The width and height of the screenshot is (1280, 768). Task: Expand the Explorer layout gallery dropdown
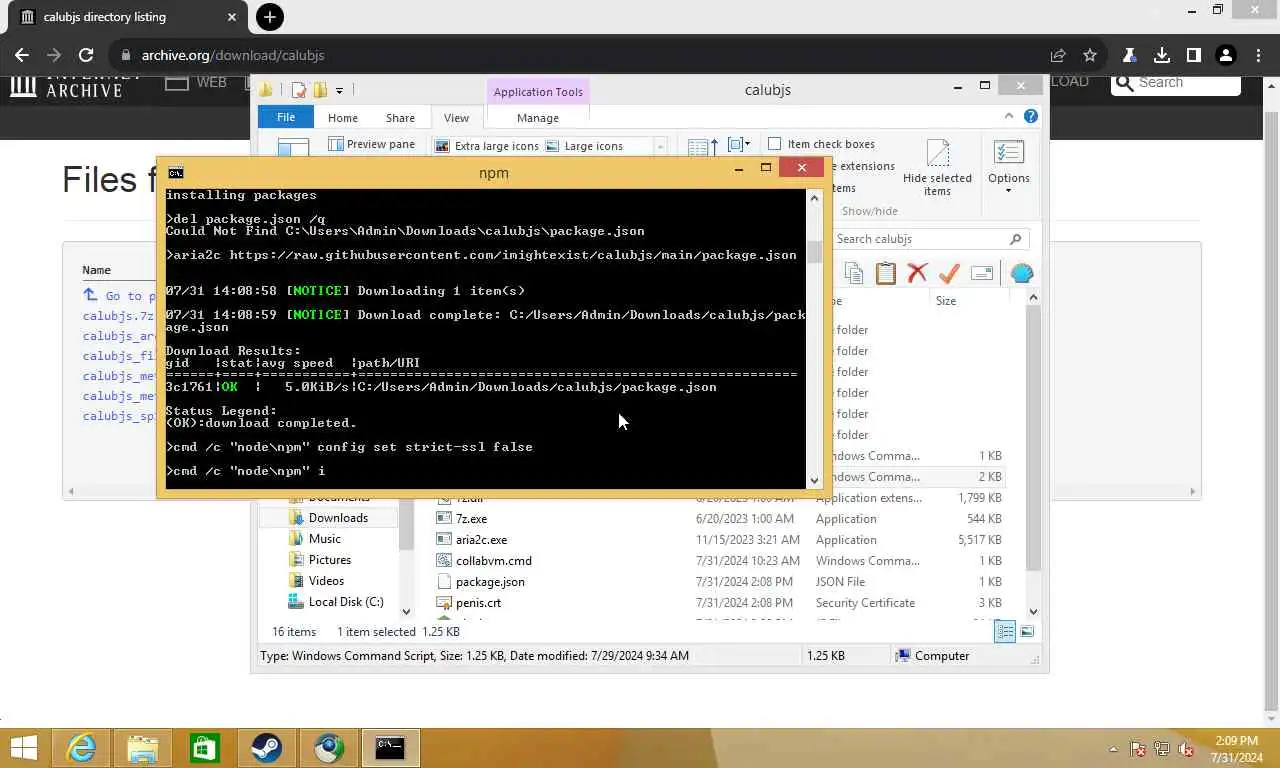(660, 146)
